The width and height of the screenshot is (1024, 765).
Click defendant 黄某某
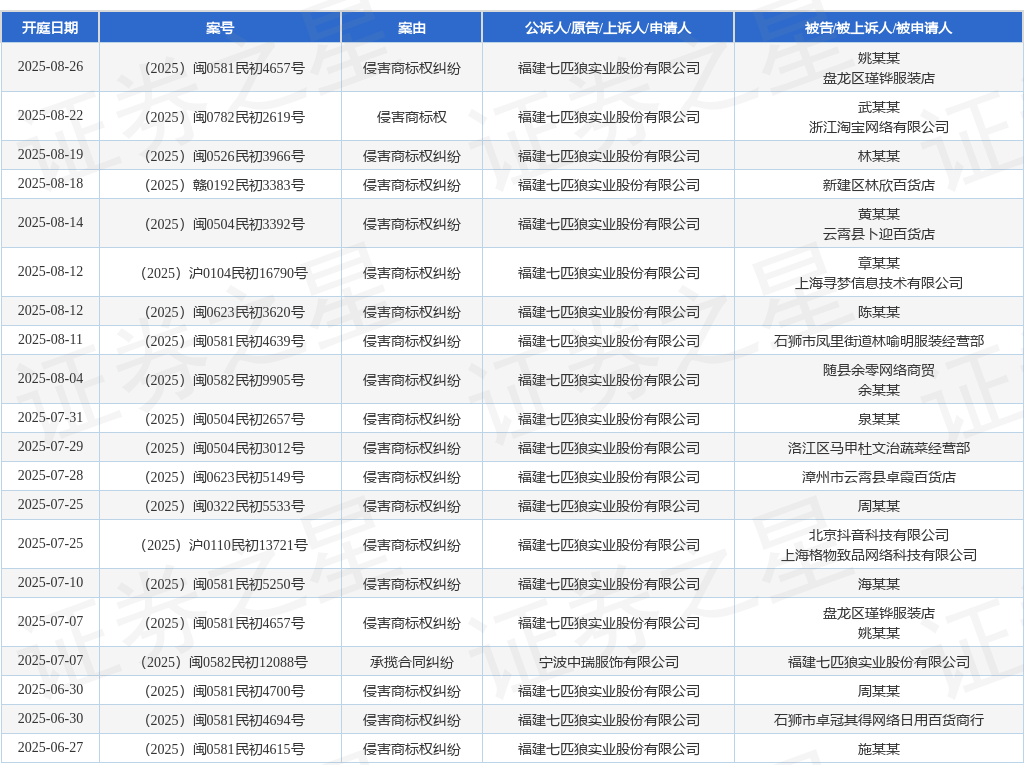point(878,214)
